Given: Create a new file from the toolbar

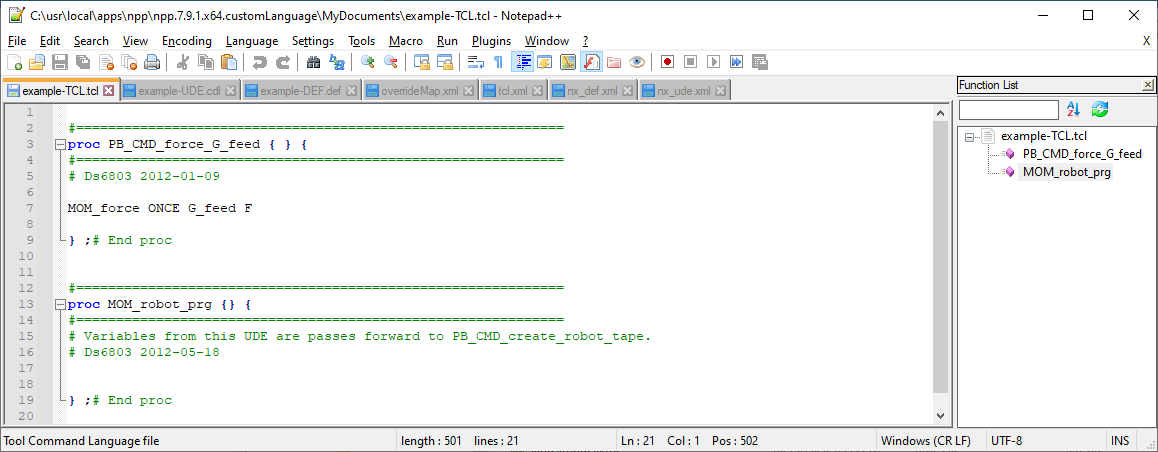Looking at the screenshot, I should click(x=14, y=62).
